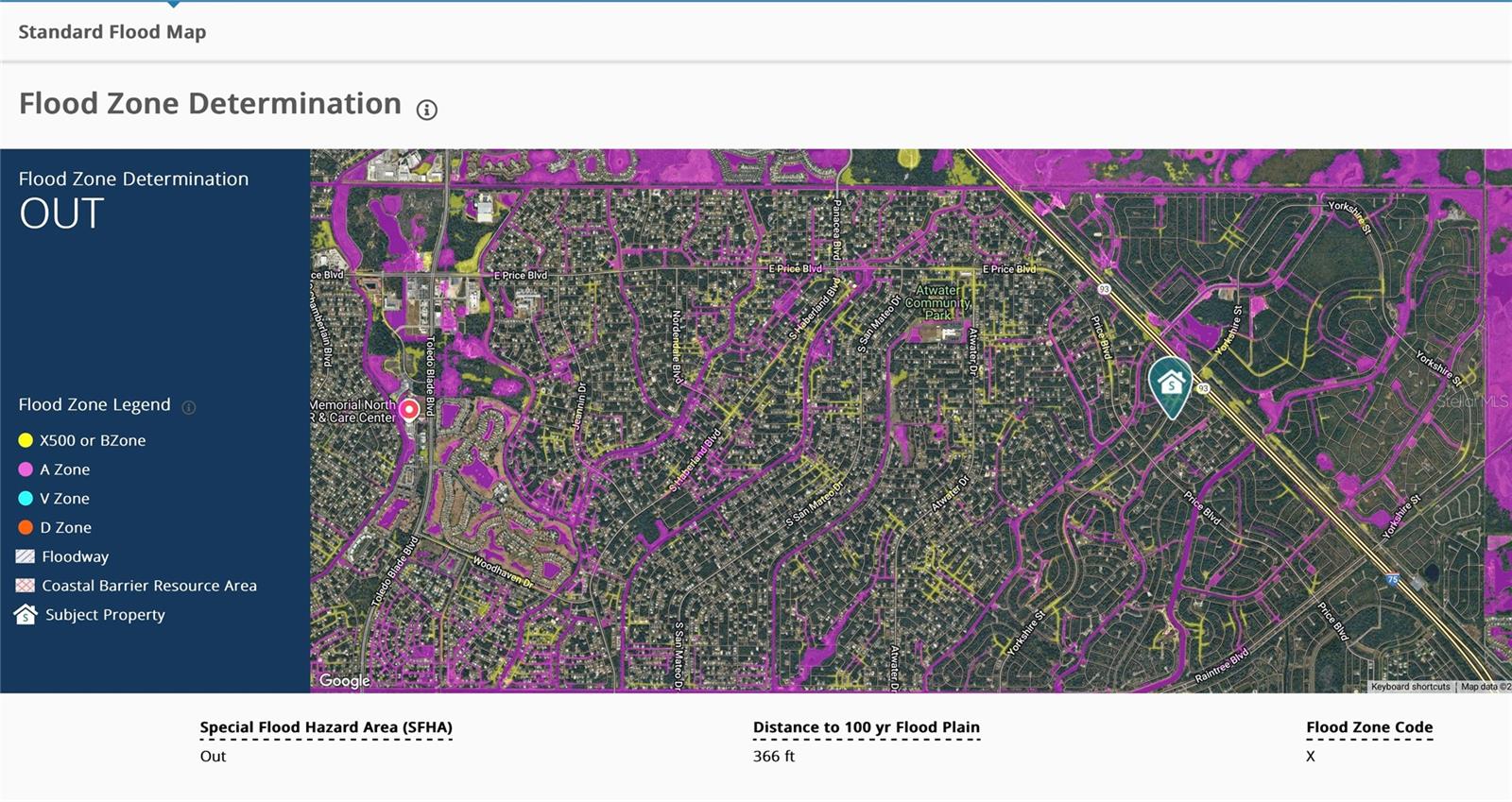Click the red Memorial North location pin
This screenshot has height=802, width=1512.
click(x=409, y=410)
